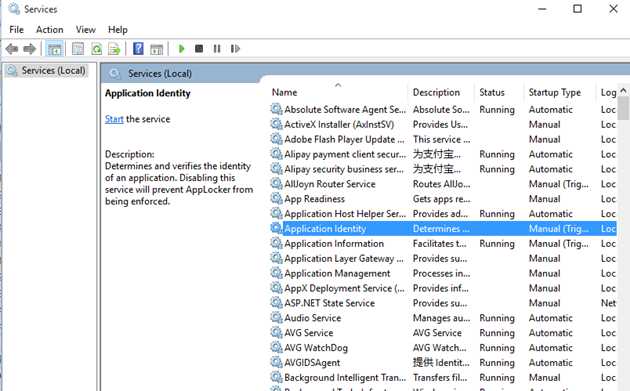Click gear icon of AllJoyn Router Service
Image resolution: width=630 pixels, height=391 pixels.
(x=276, y=183)
